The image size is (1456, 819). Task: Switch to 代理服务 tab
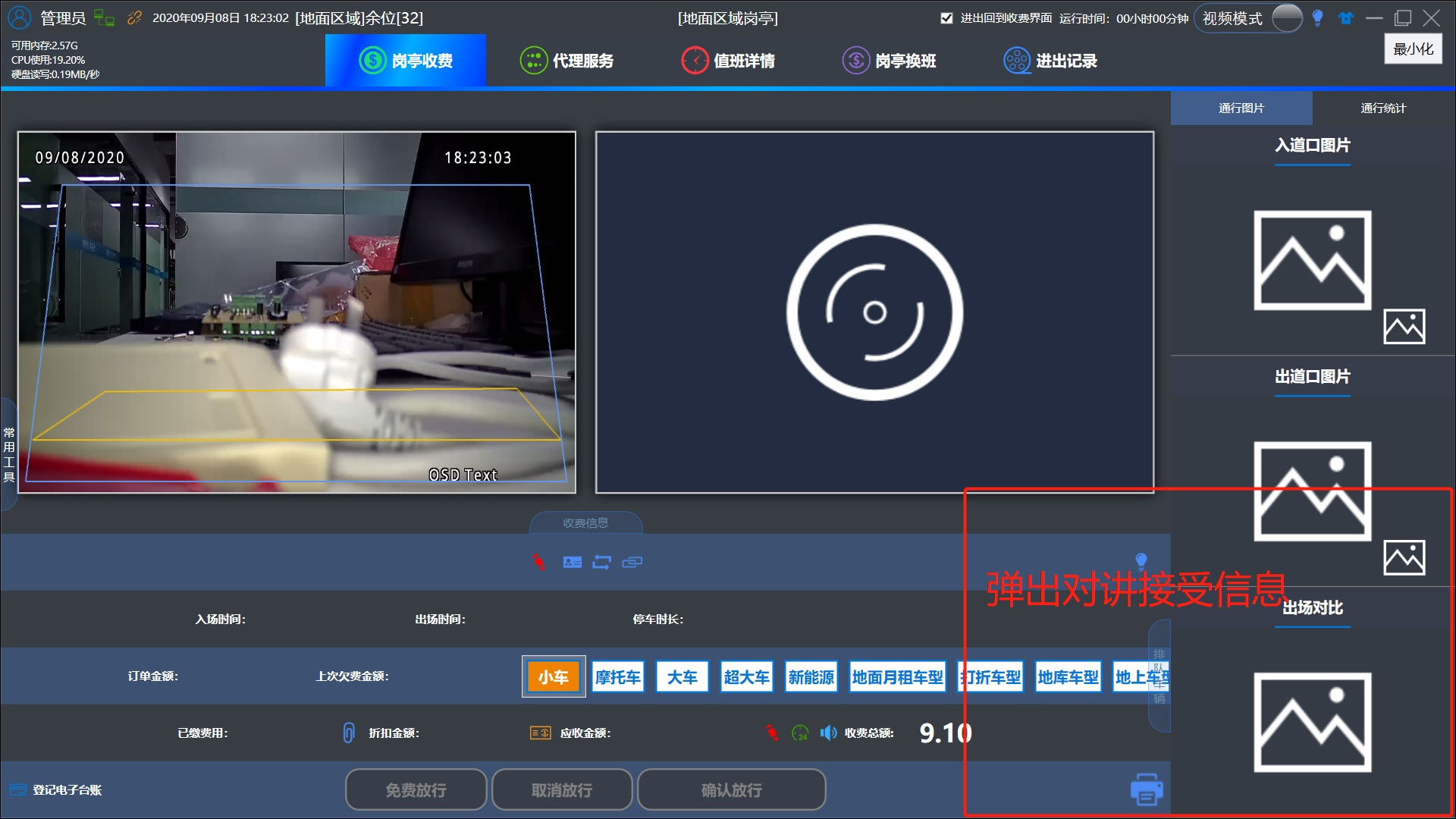coord(566,61)
